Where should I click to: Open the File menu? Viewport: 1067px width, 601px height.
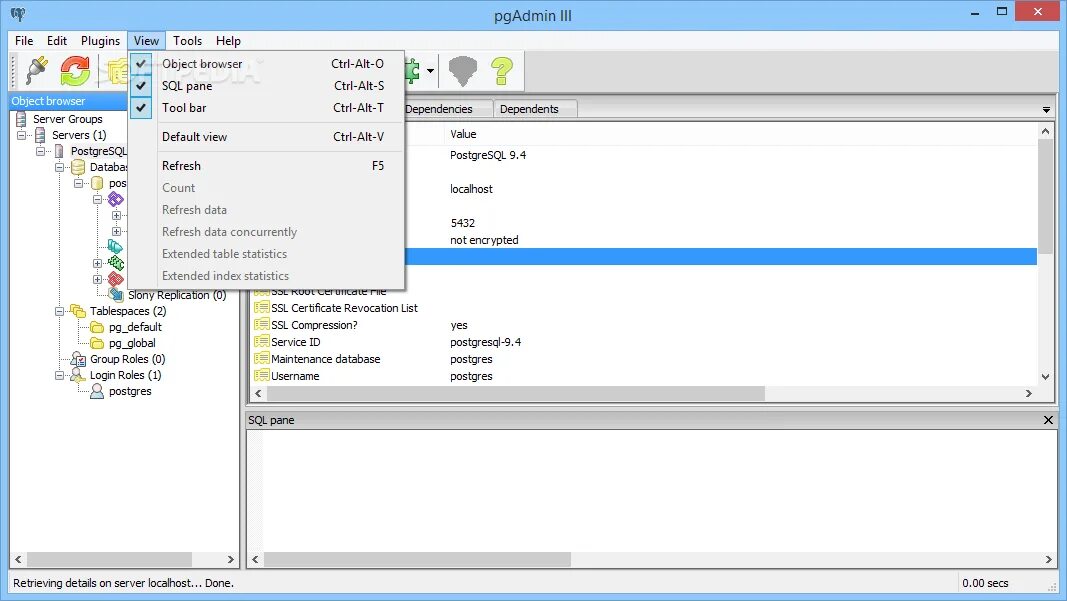(24, 41)
